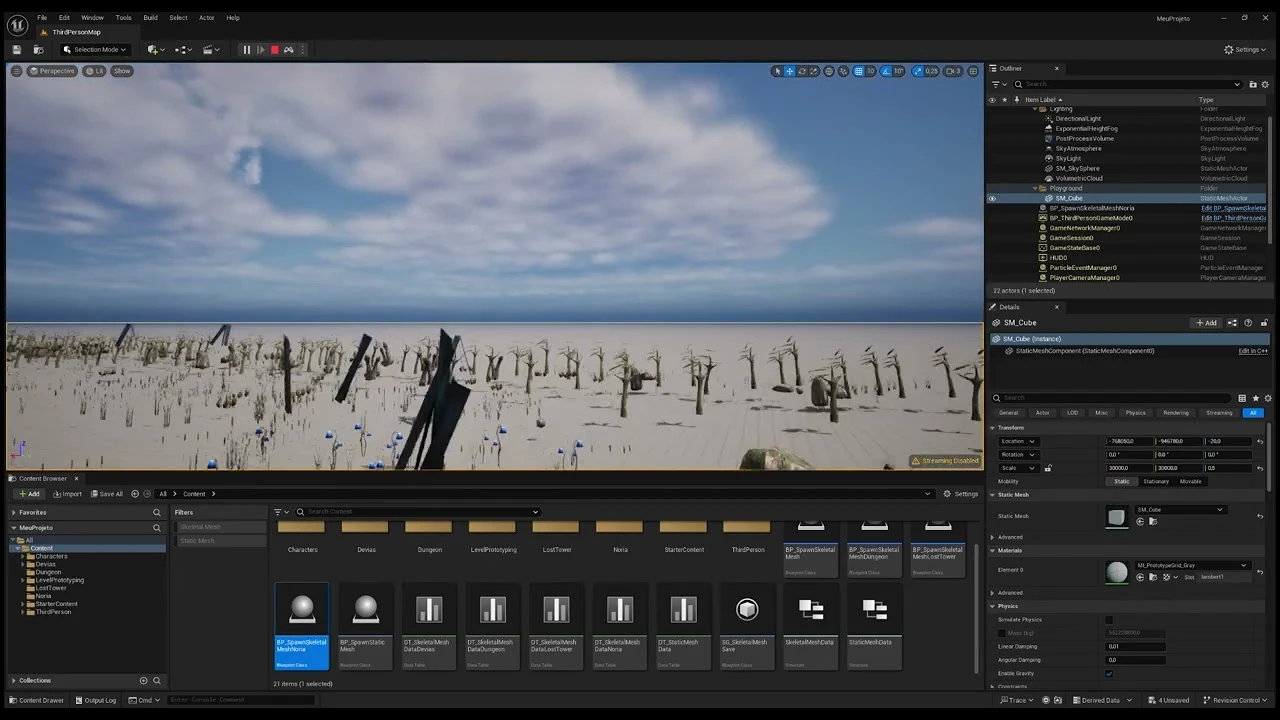The image size is (1280, 720).
Task: Switch to the Physics tab in Details
Action: pyautogui.click(x=1137, y=412)
